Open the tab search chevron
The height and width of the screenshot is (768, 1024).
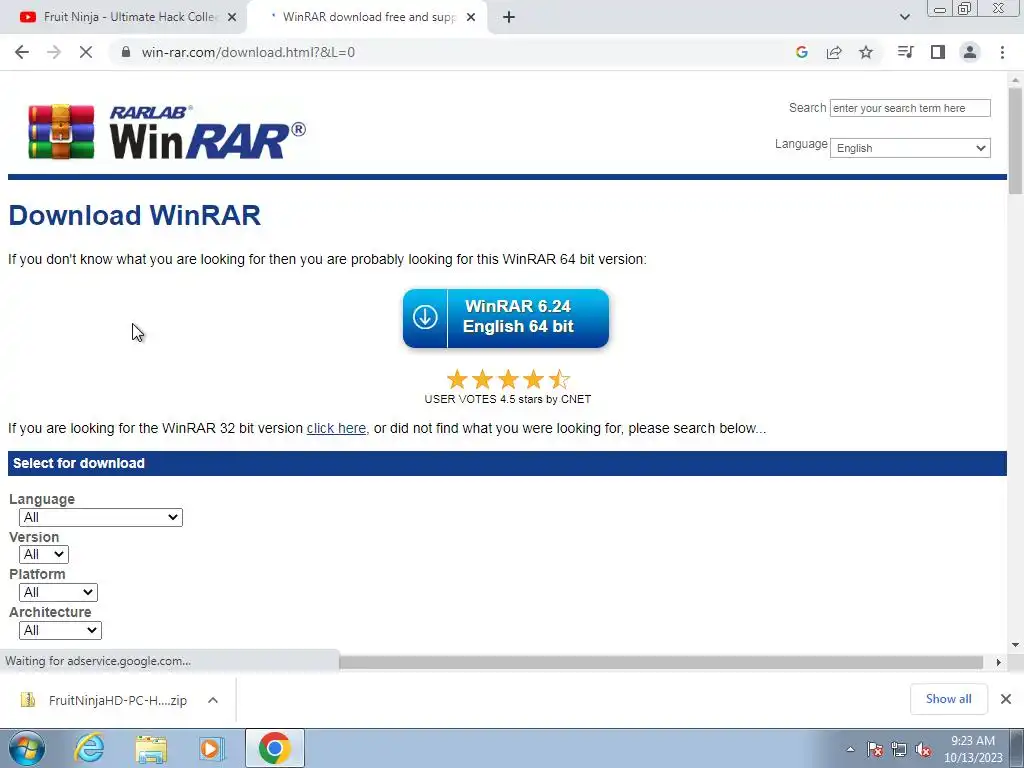(x=904, y=17)
